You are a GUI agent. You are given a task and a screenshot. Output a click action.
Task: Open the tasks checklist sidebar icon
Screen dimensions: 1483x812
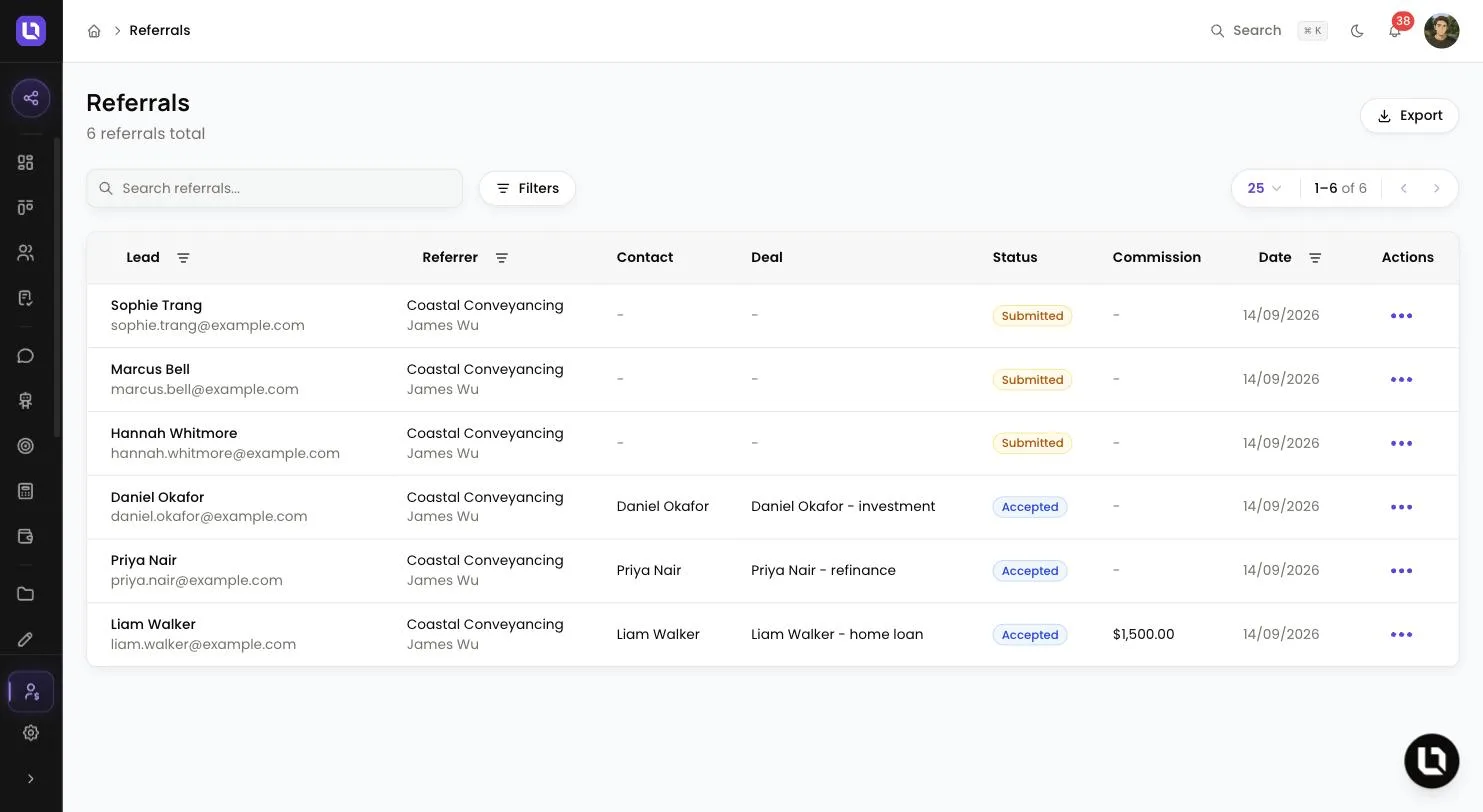tap(26, 298)
